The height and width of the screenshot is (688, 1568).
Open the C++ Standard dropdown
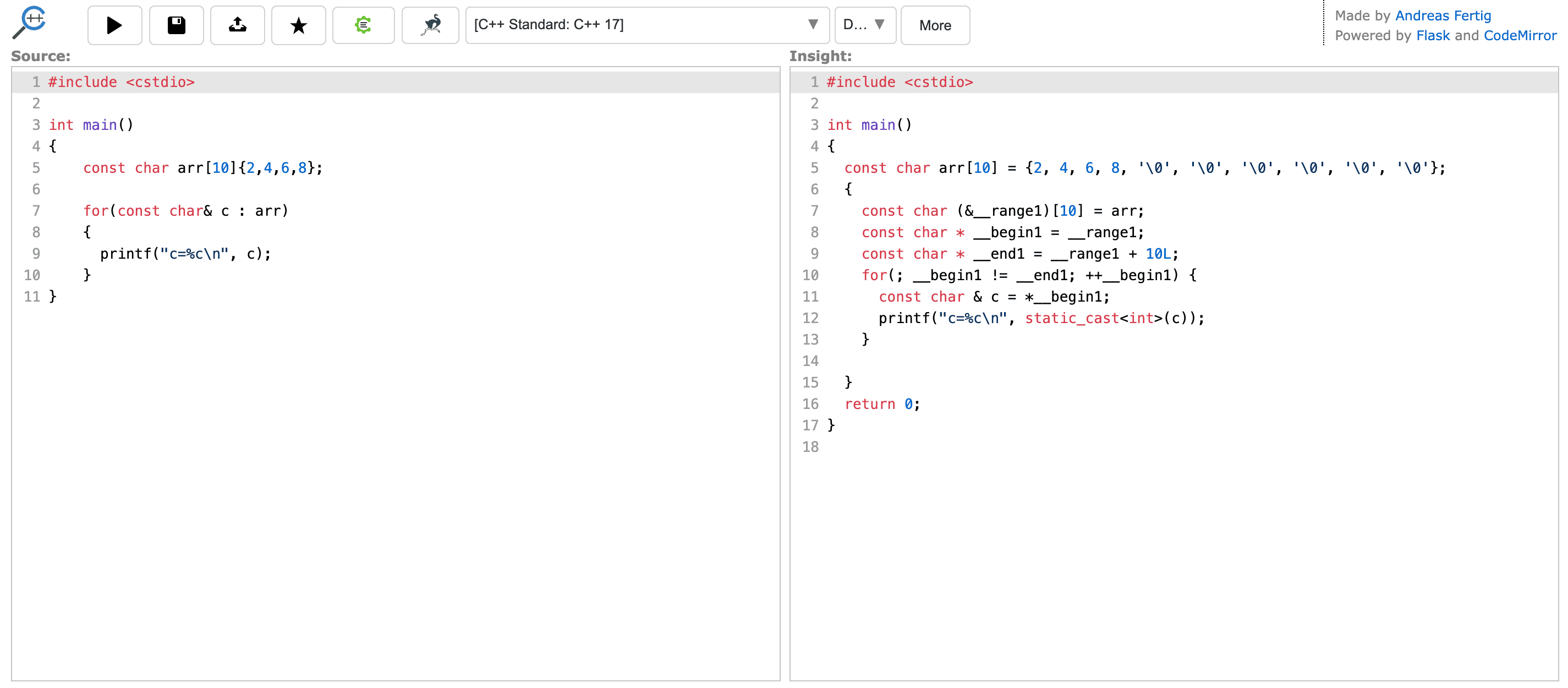[x=639, y=25]
